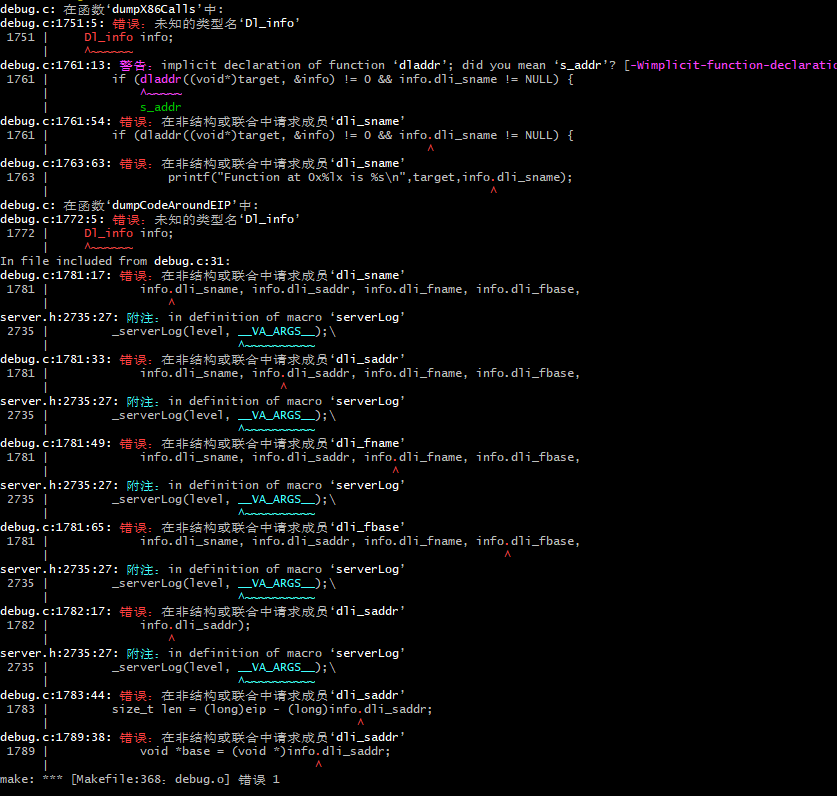Click the debug.c:1781:65 error location
Screen dimensions: 837x796
(x=56, y=527)
